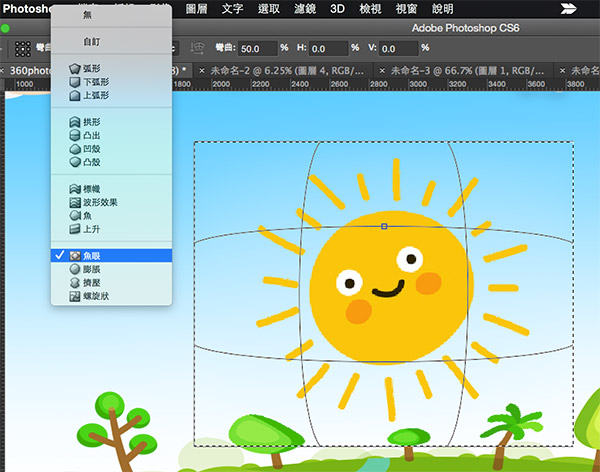This screenshot has height=472, width=600.
Task: Select 膨脹 (Inflate) warp option
Action: pos(95,270)
